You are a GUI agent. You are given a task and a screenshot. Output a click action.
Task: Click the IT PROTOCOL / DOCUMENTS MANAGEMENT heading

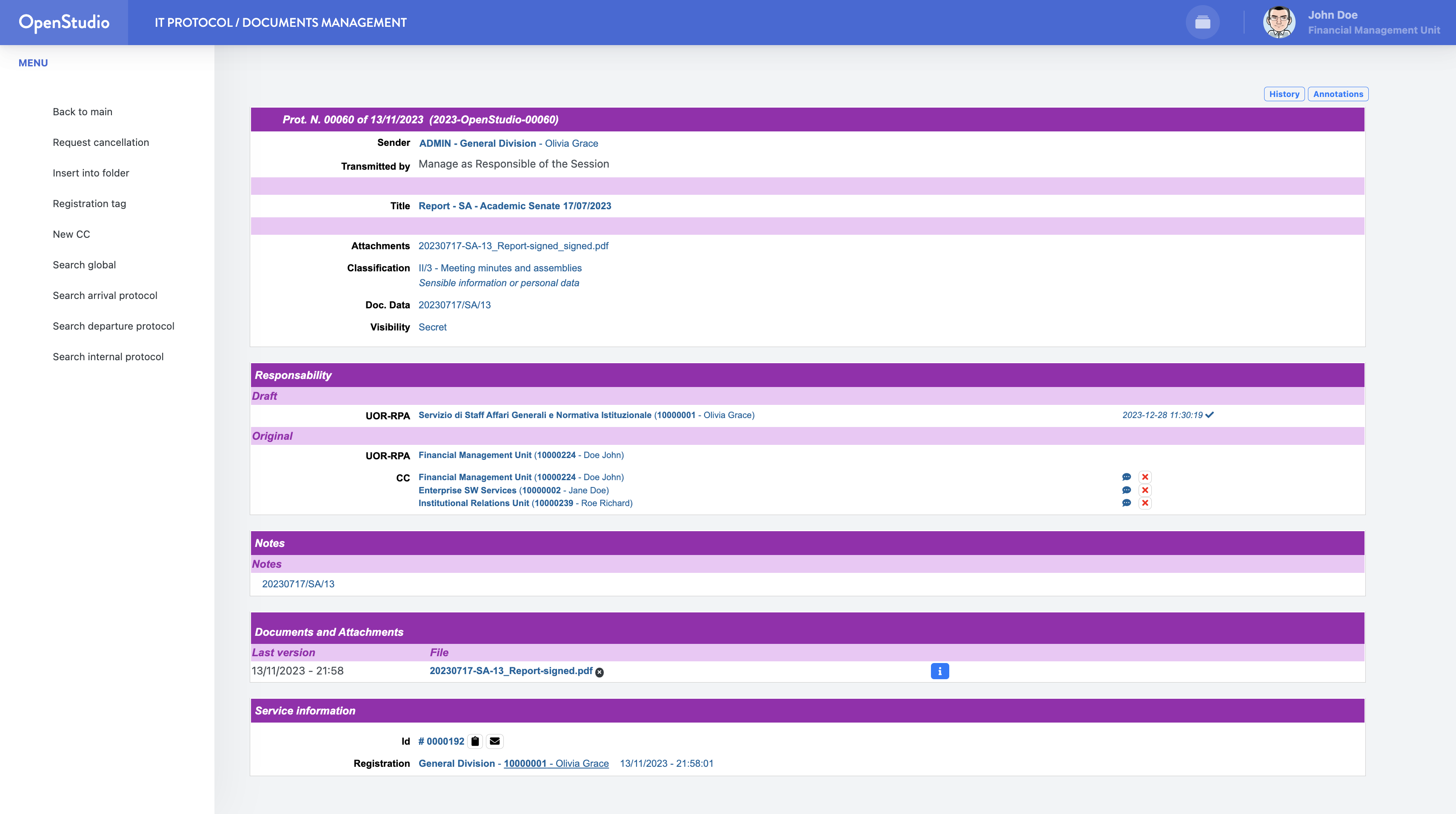click(x=280, y=23)
